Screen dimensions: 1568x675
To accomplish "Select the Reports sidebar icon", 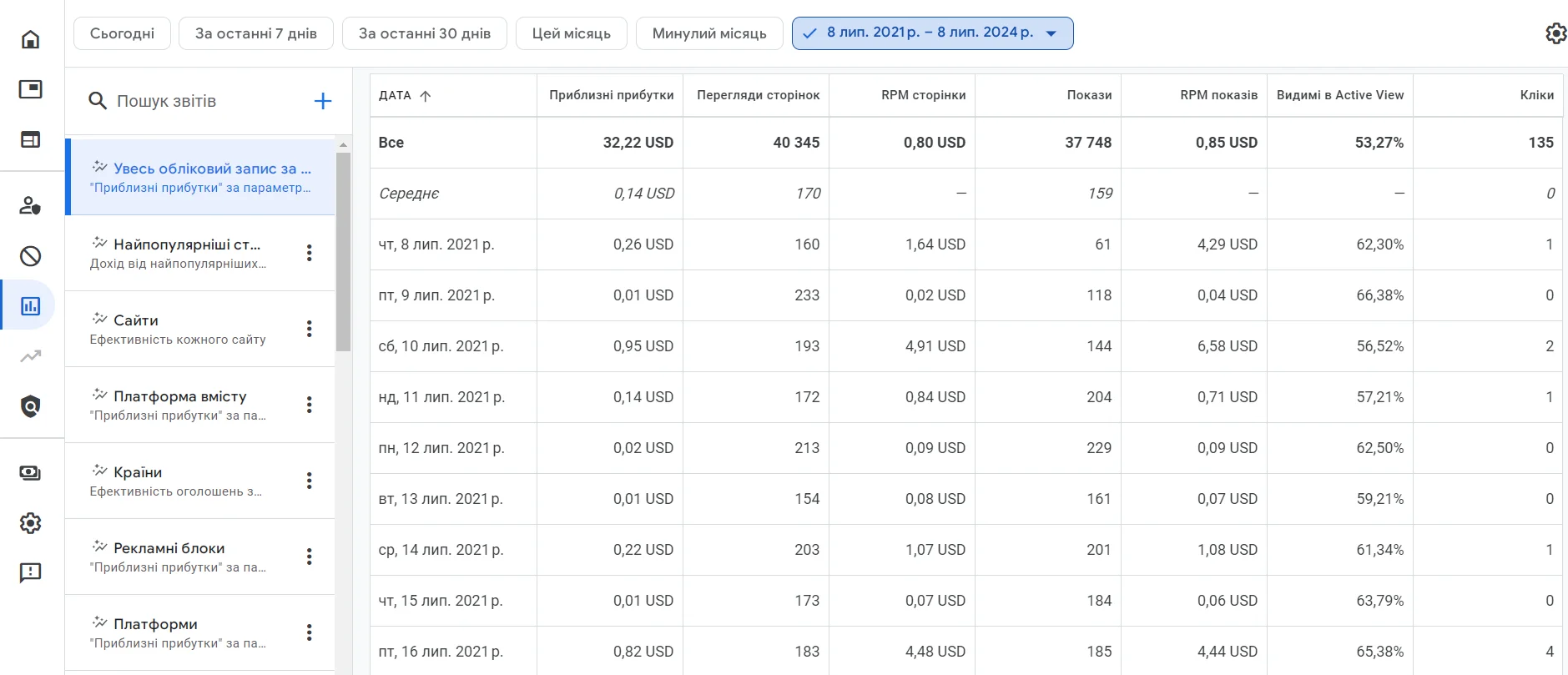I will pyautogui.click(x=31, y=306).
